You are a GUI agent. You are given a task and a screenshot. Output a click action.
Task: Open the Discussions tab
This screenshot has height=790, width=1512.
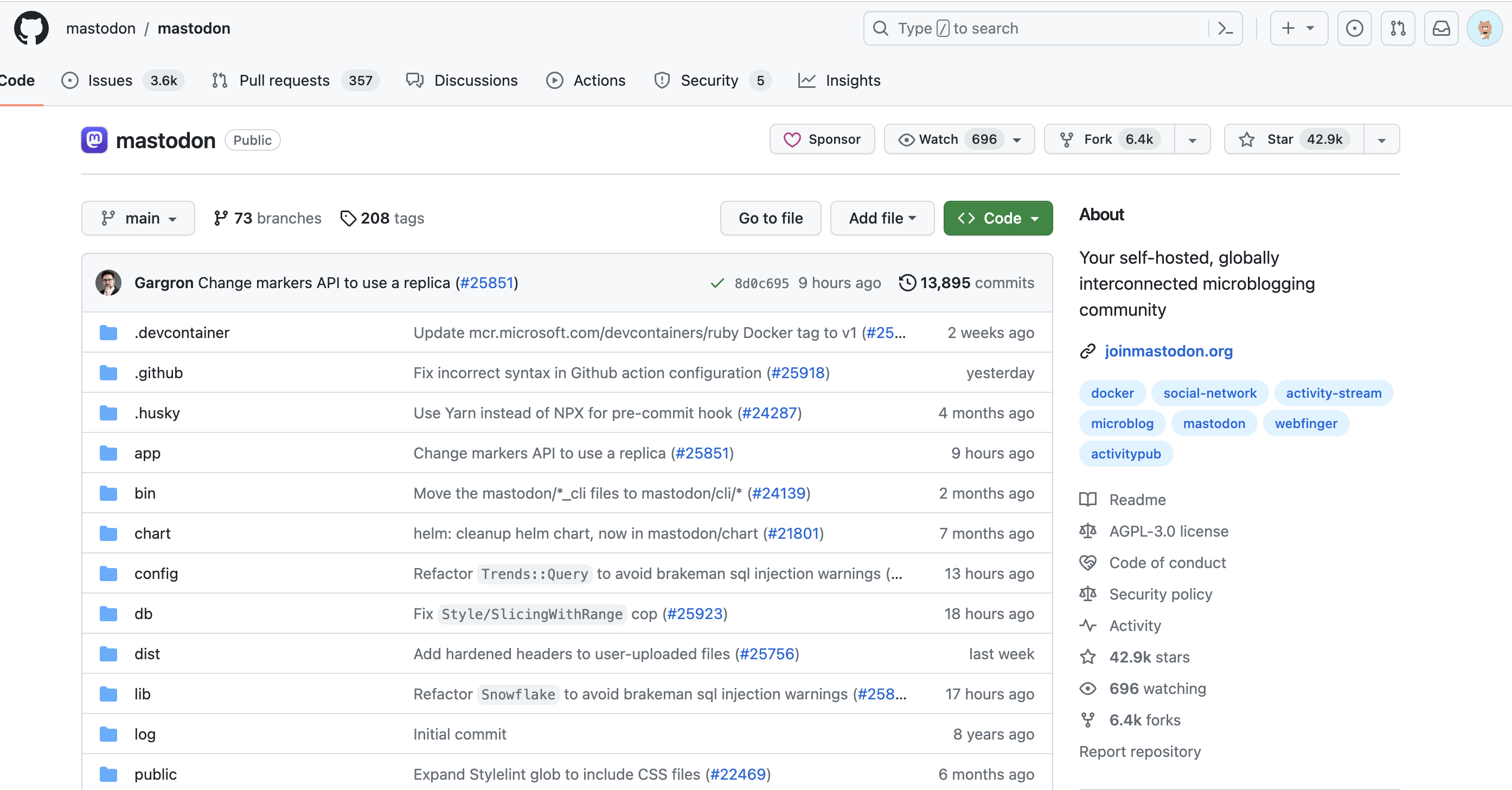point(462,80)
